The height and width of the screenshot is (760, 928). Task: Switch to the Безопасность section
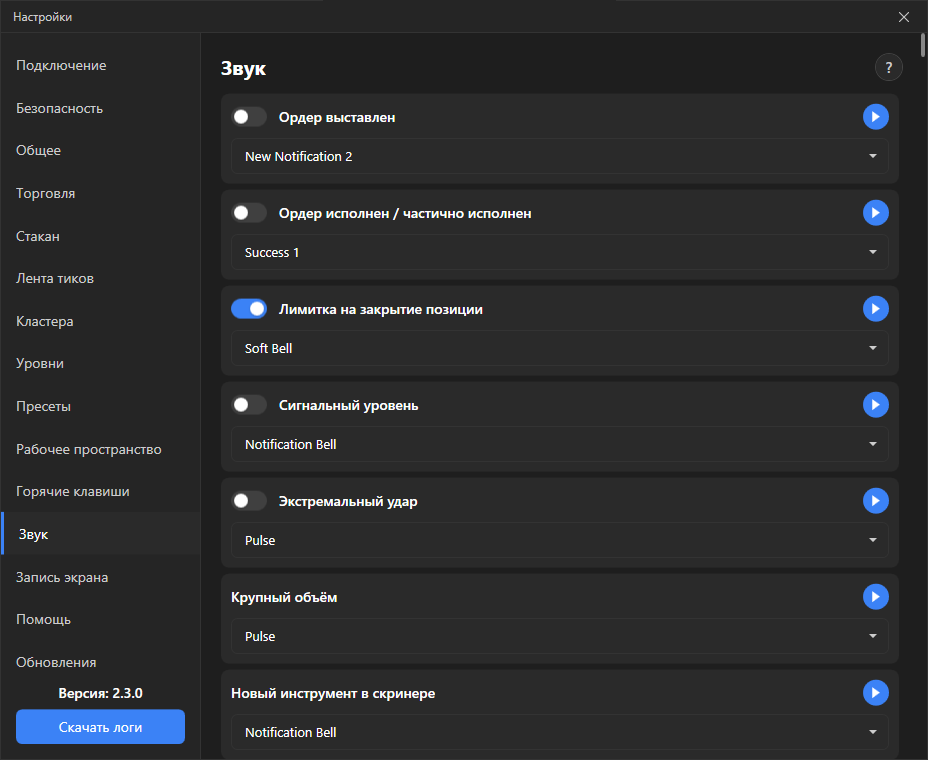[101, 108]
